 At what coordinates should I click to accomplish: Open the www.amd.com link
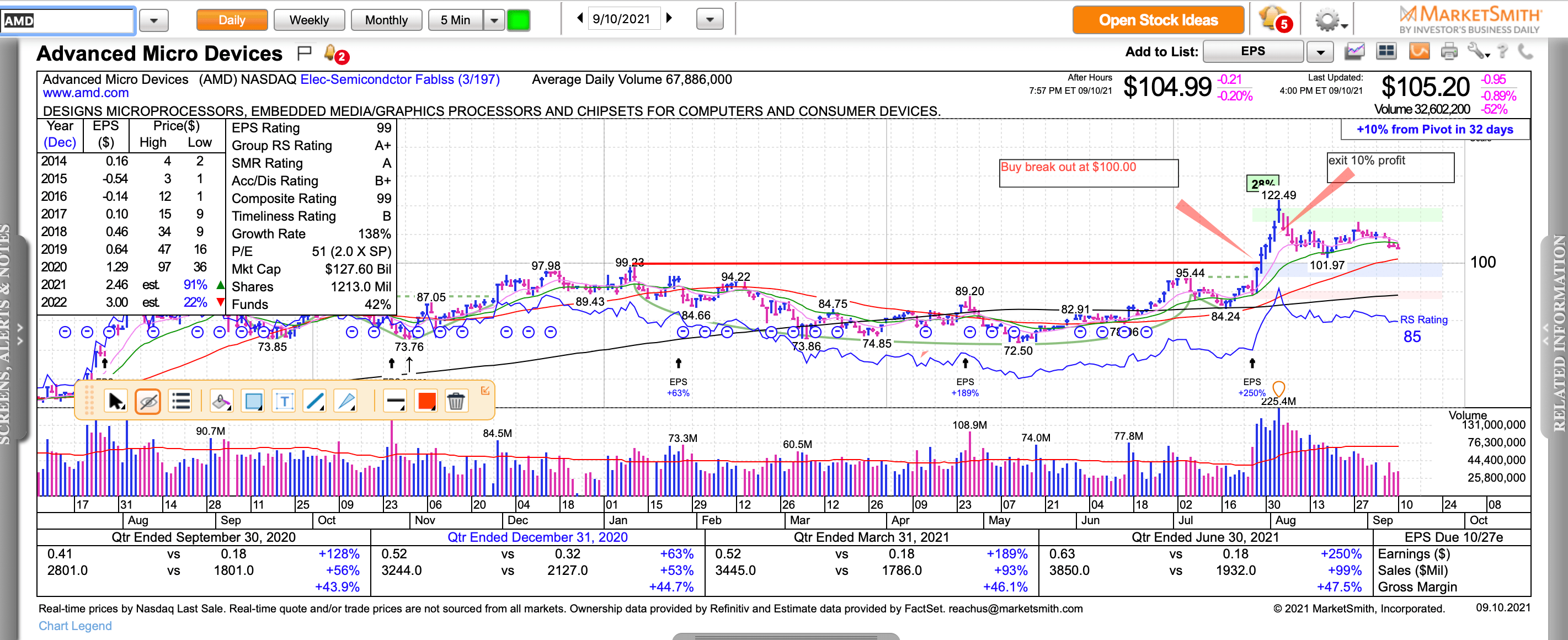click(85, 93)
